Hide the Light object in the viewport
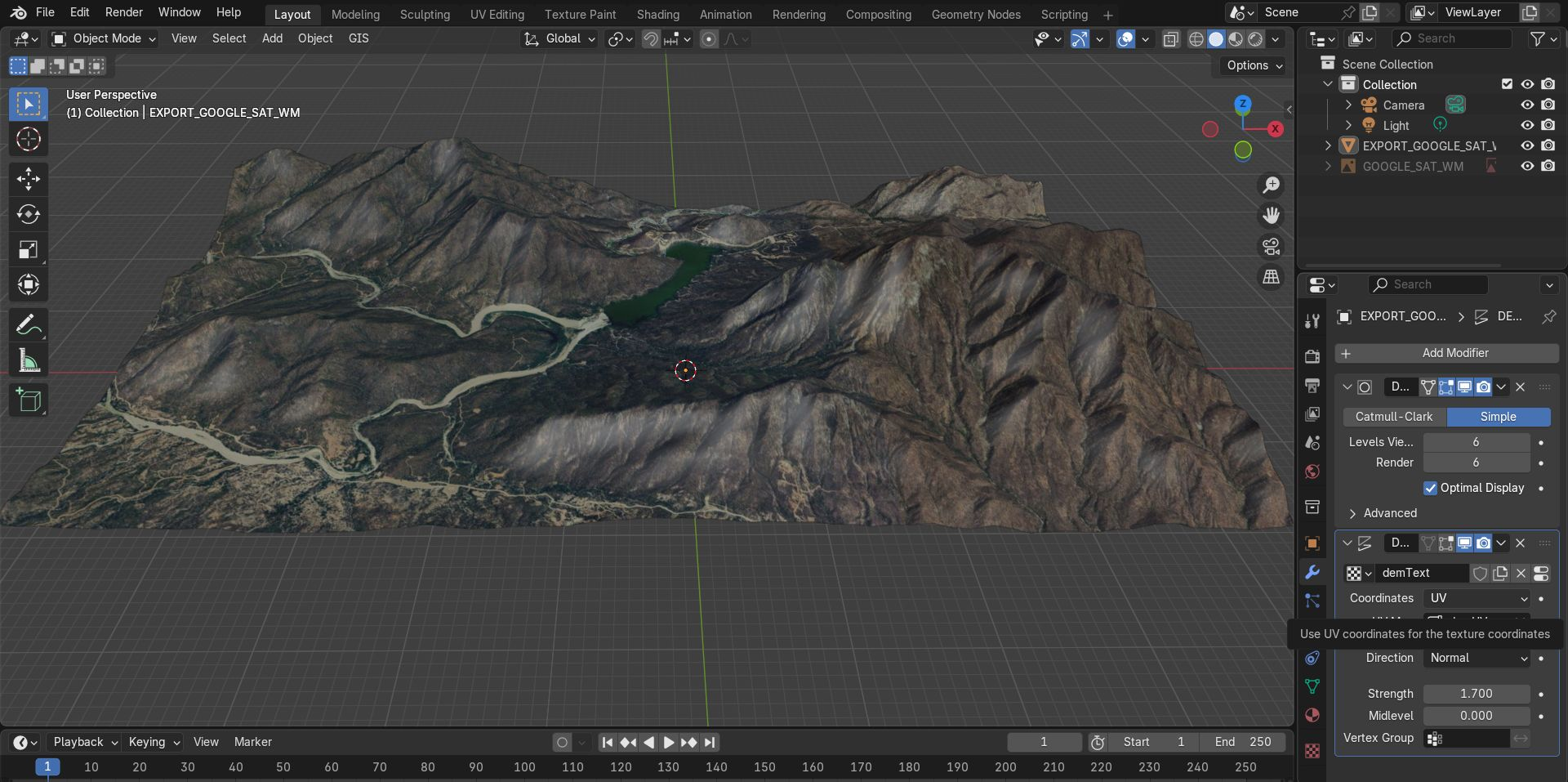Viewport: 1568px width, 782px height. pyautogui.click(x=1526, y=125)
